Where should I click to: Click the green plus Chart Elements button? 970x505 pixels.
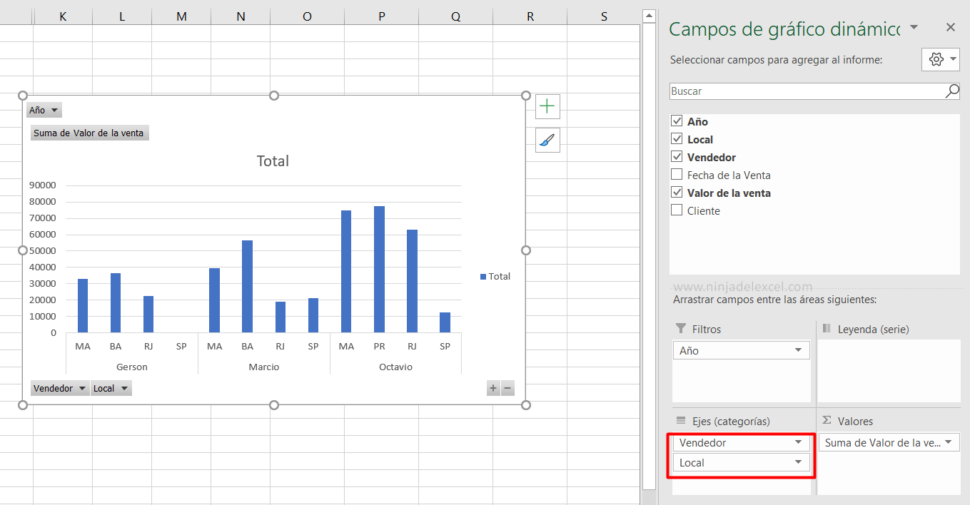(x=548, y=106)
